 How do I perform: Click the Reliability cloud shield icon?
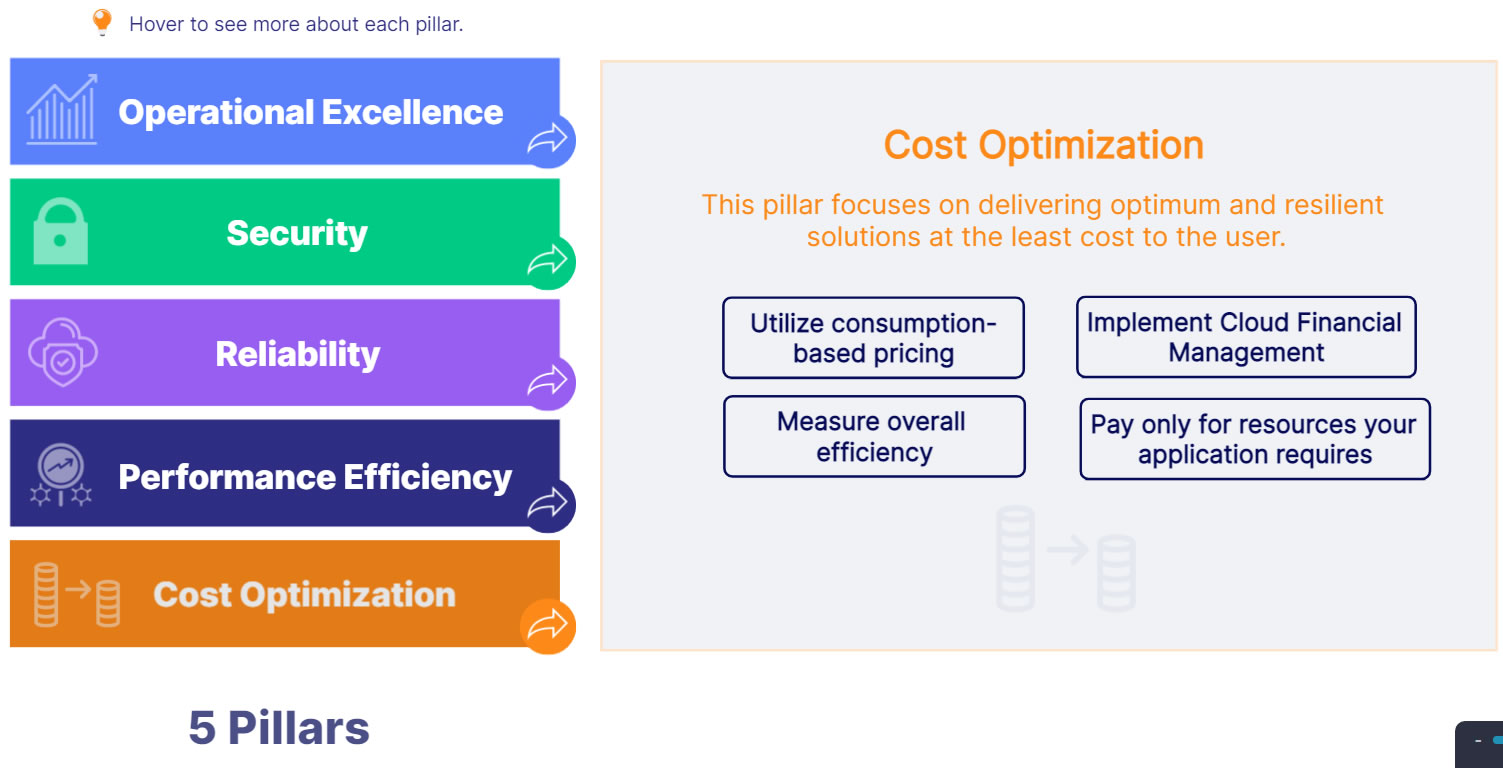tap(63, 353)
